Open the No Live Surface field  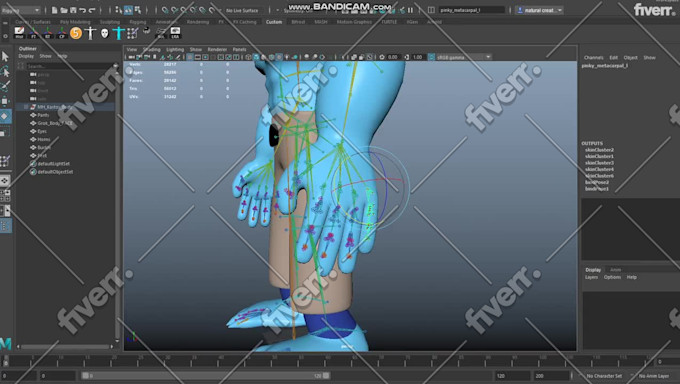(242, 10)
